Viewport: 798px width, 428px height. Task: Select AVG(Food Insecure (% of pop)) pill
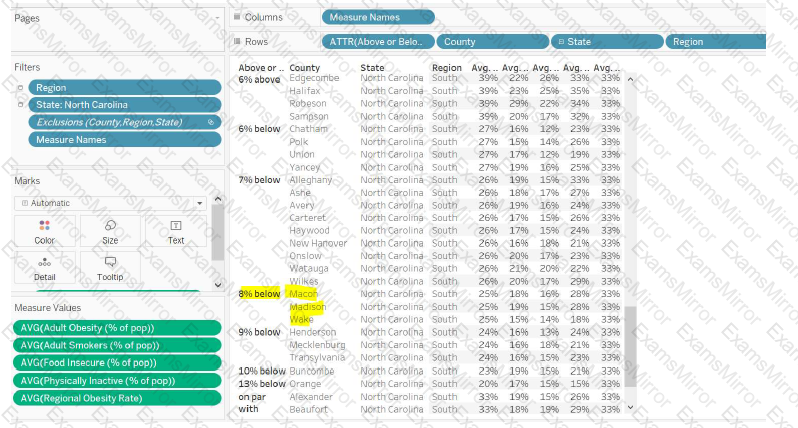pyautogui.click(x=117, y=363)
